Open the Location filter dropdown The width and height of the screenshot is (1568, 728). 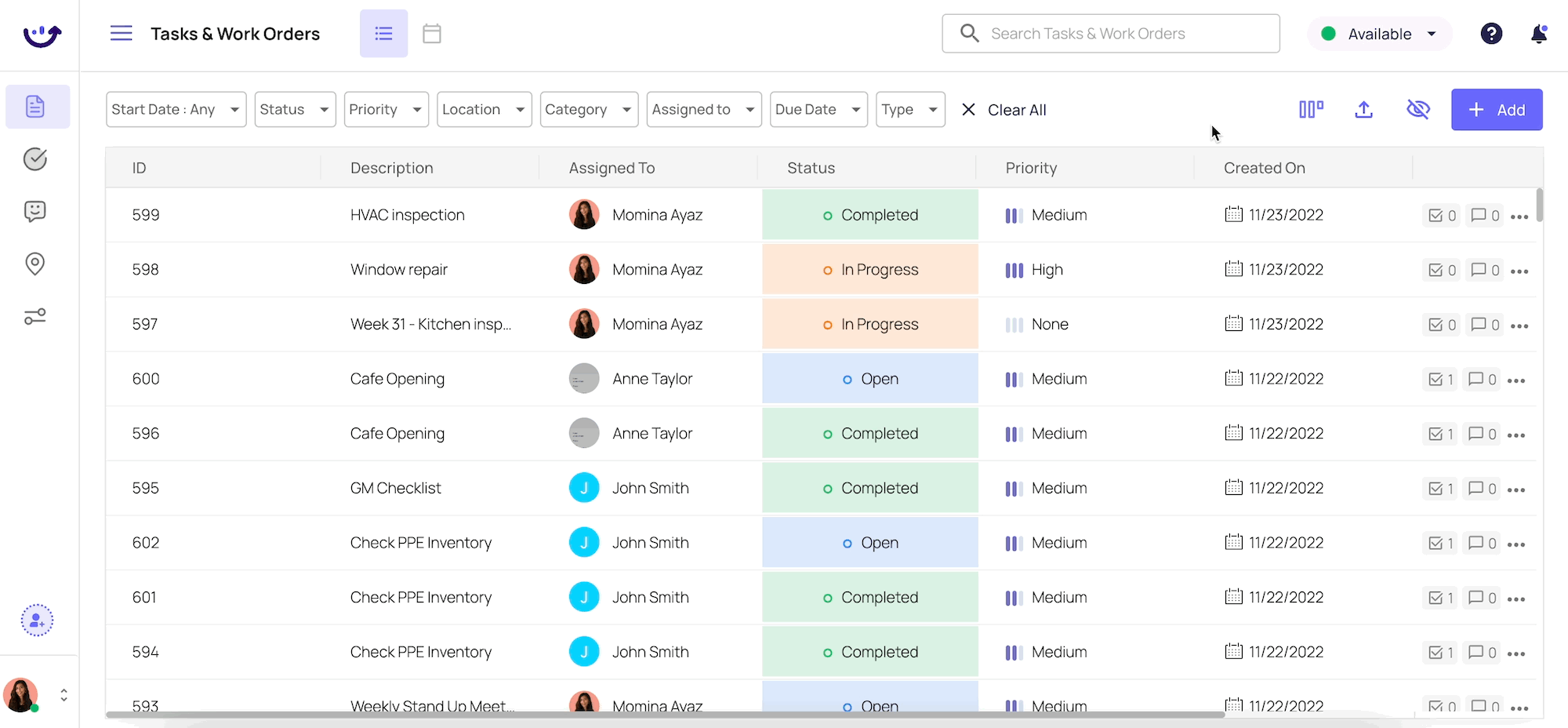tap(484, 109)
